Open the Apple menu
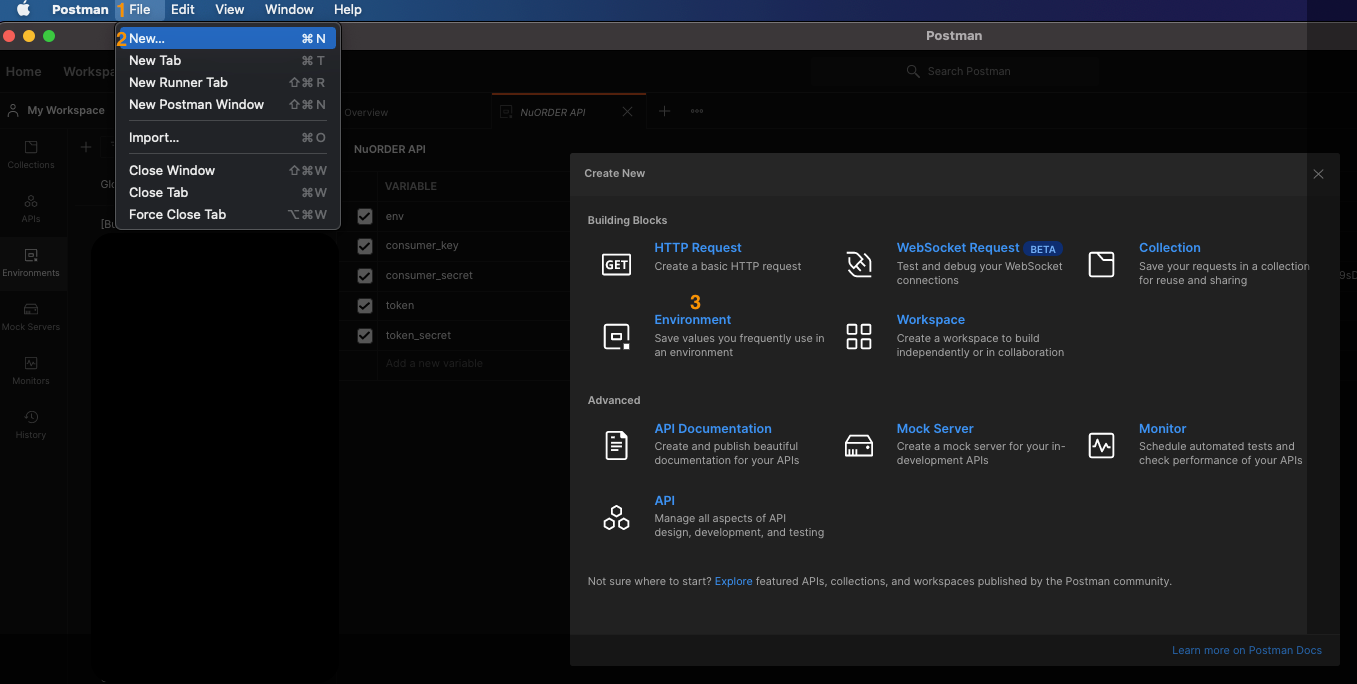The height and width of the screenshot is (684, 1357). (x=23, y=9)
